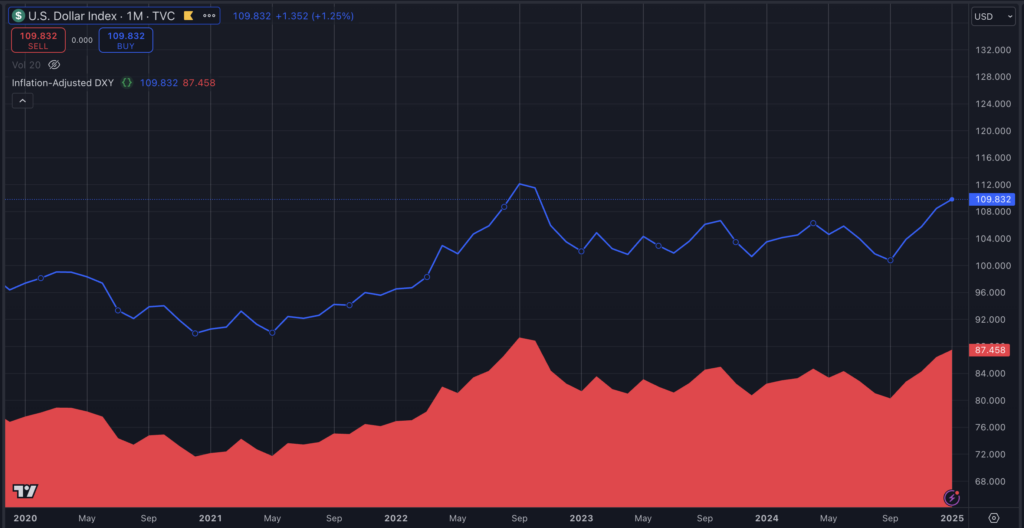Viewport: 1024px width, 528px height.
Task: Click the last data point on blue line
Action: (952, 199)
